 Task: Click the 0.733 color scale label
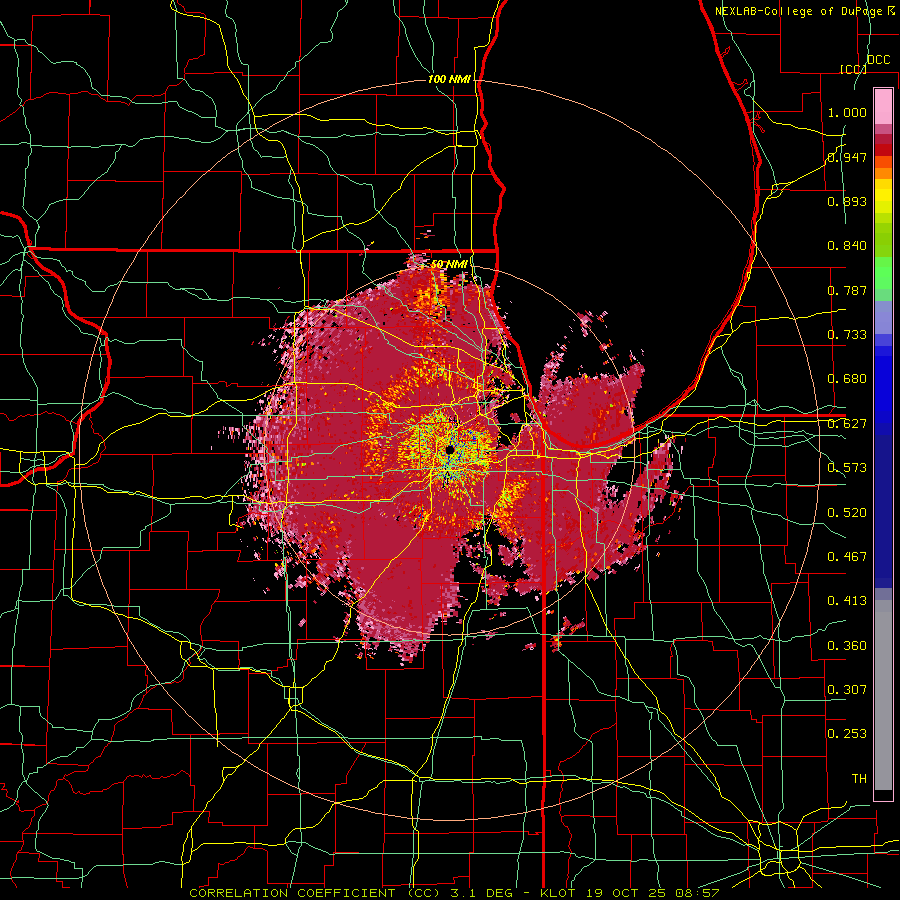coord(847,335)
